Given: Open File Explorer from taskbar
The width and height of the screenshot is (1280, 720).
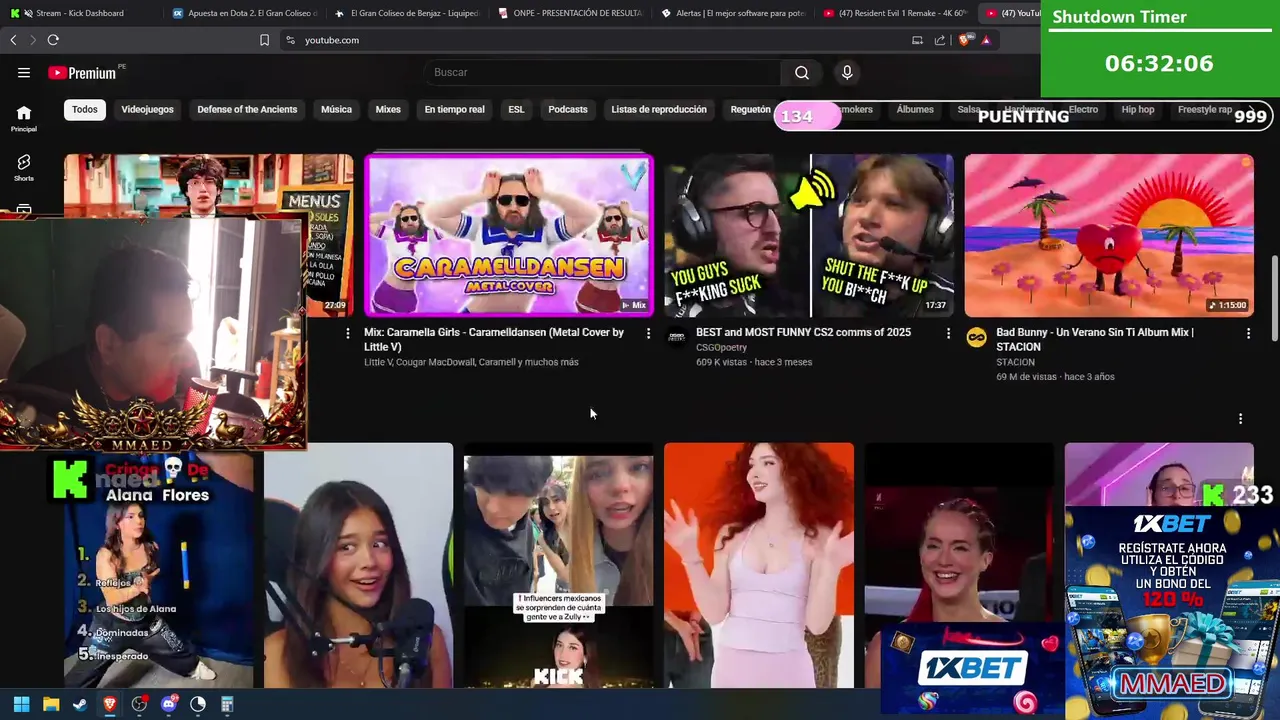Looking at the screenshot, I should pyautogui.click(x=51, y=704).
